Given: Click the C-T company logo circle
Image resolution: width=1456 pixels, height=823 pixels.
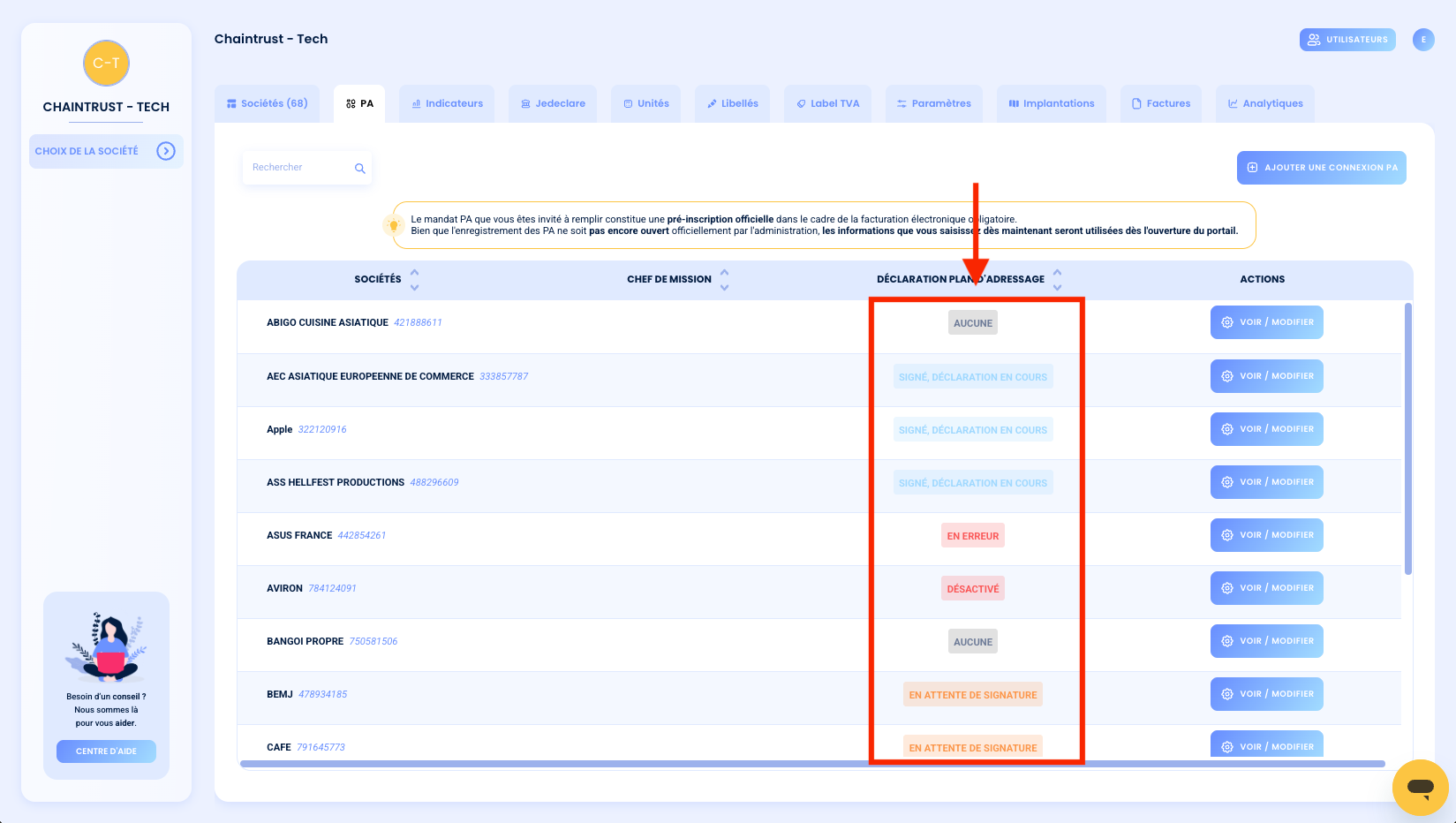Looking at the screenshot, I should tap(106, 63).
